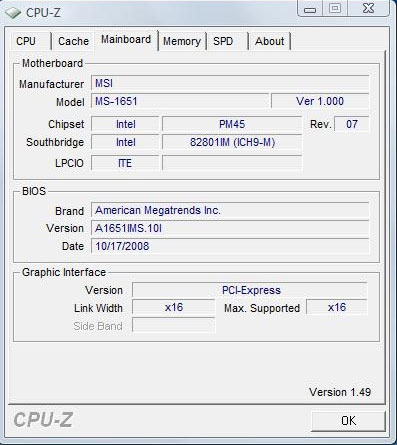Click the PM45 chipset value

[x=232, y=124]
